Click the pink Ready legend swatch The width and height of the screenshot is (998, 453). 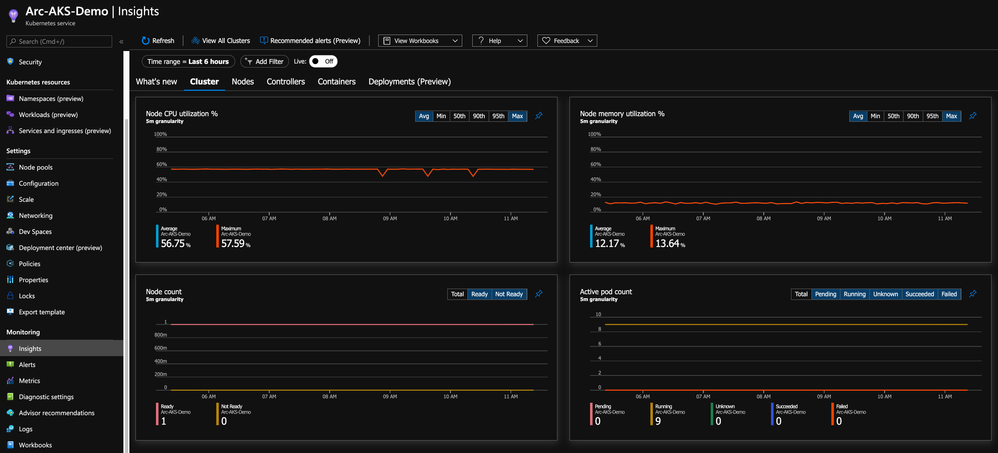[157, 414]
